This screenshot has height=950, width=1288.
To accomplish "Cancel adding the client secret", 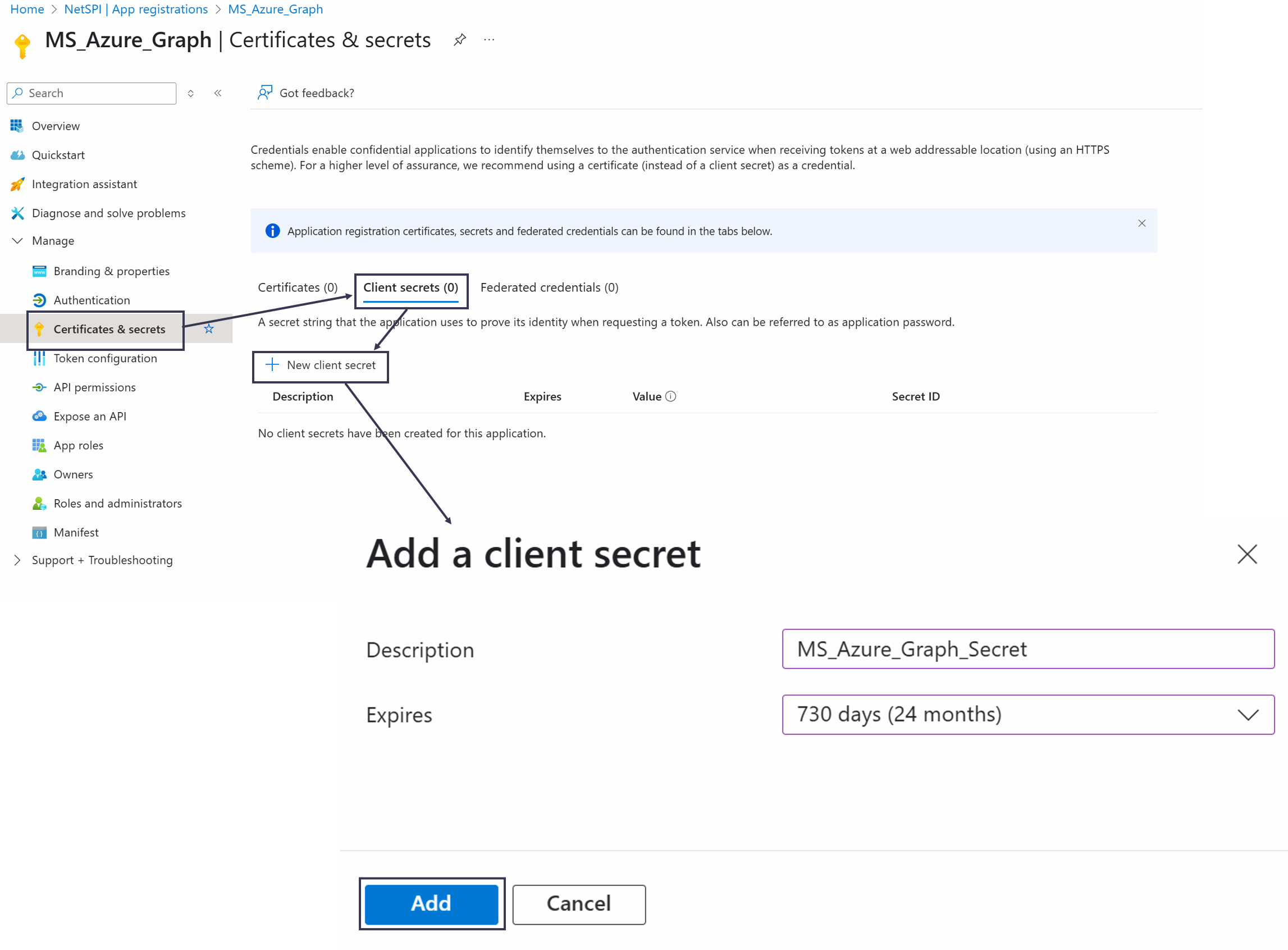I will click(578, 905).
